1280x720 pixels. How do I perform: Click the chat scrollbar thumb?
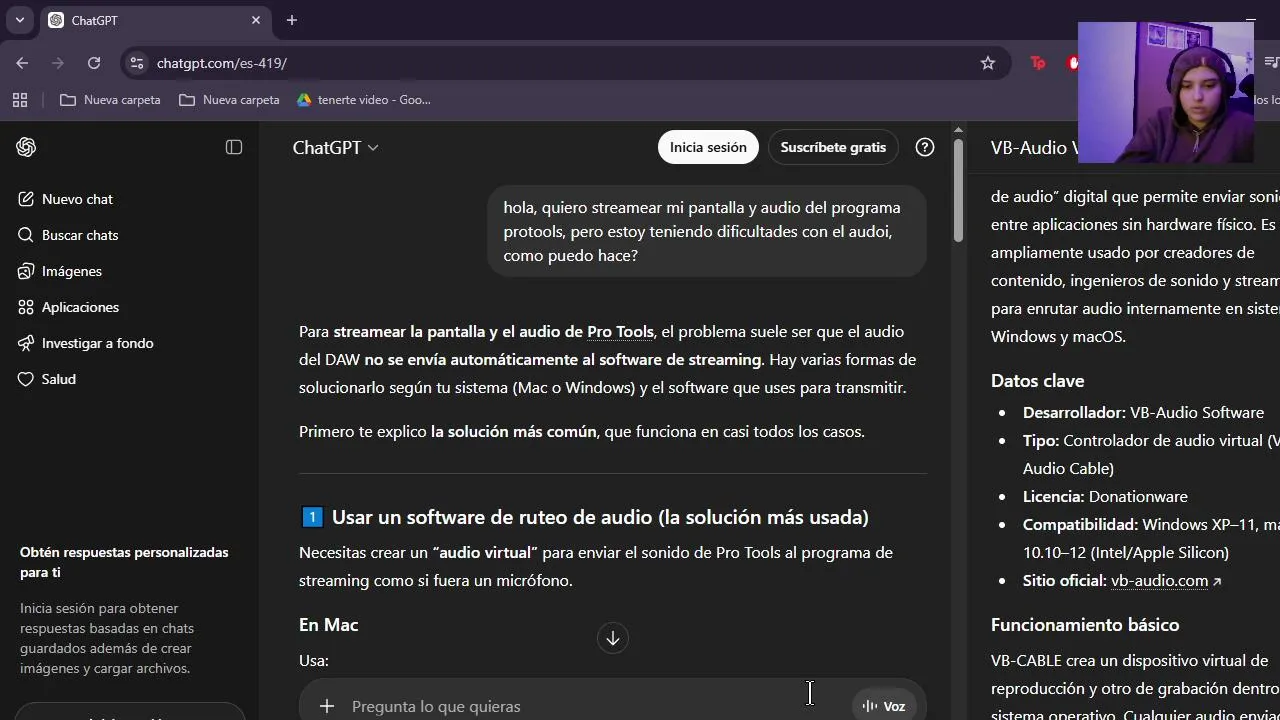pyautogui.click(x=958, y=190)
